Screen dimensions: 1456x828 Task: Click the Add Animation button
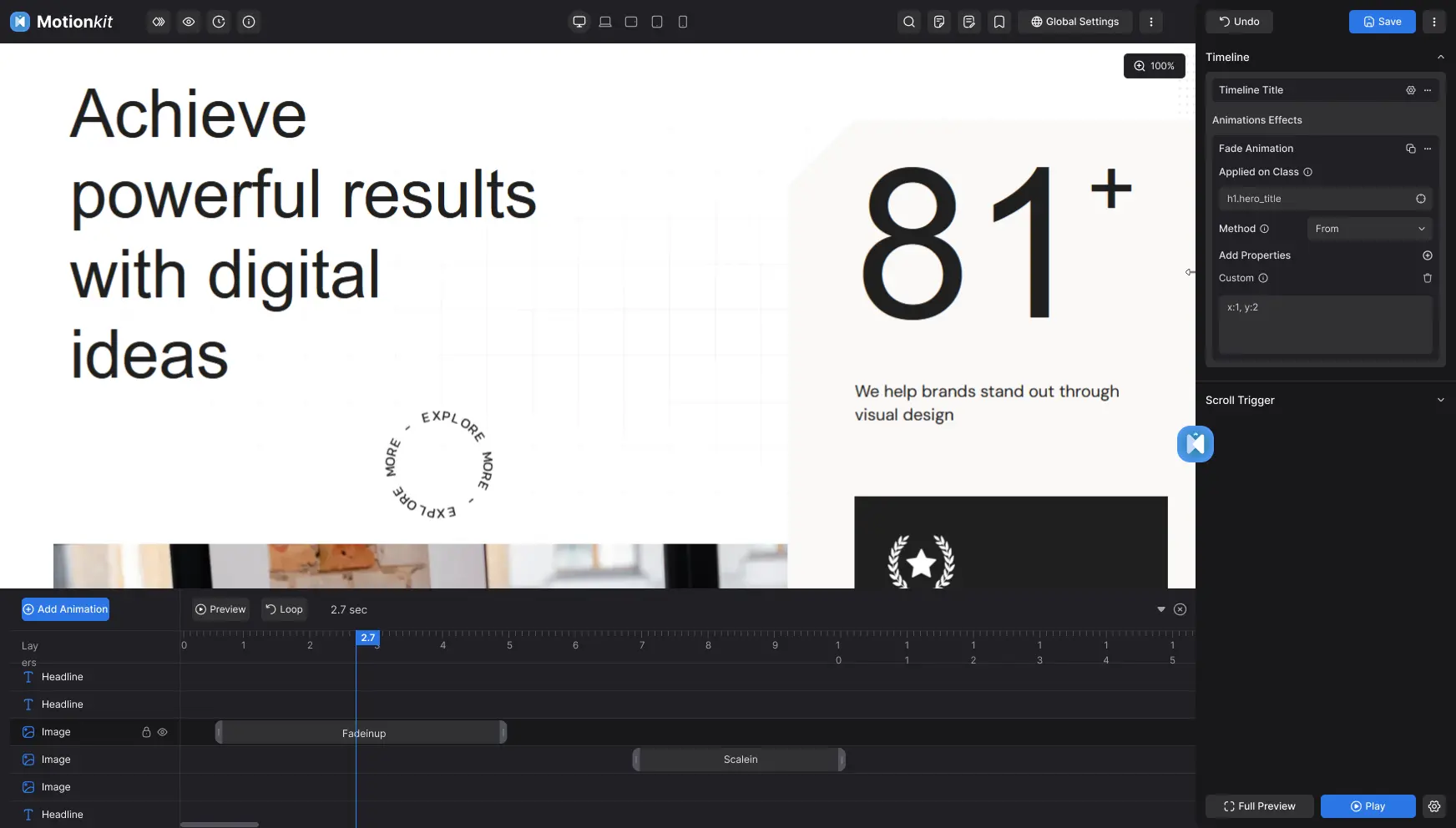65,609
